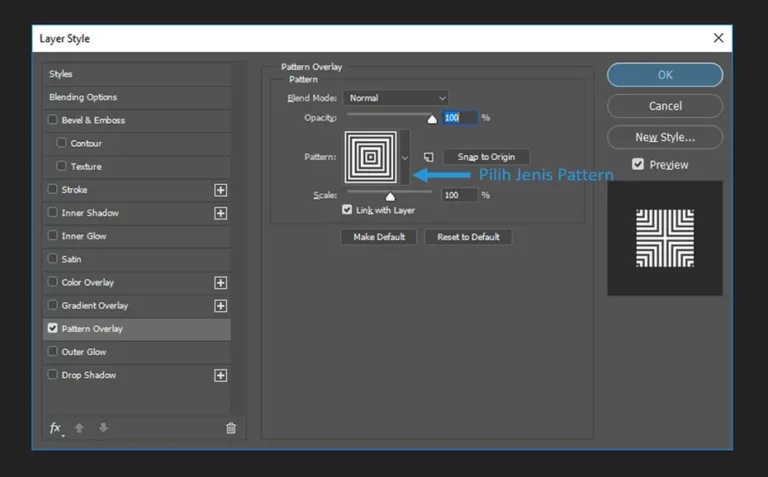768x477 pixels.
Task: Click Snap to Origin button
Action: pos(486,157)
